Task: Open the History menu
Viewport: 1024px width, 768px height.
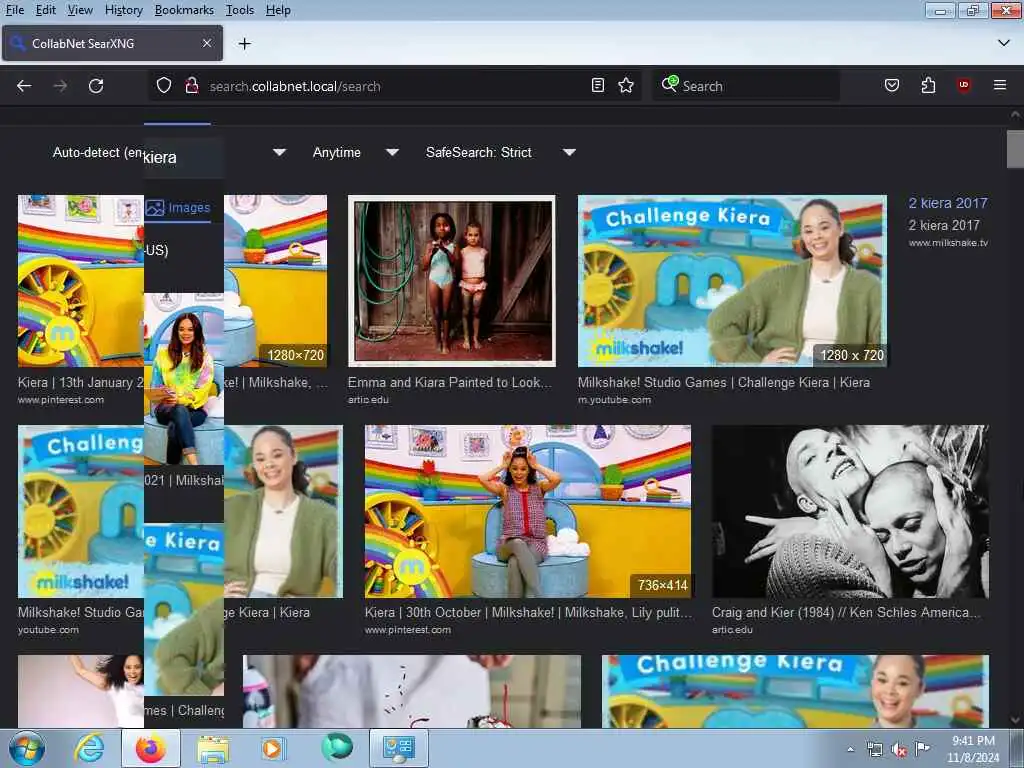Action: 123,10
